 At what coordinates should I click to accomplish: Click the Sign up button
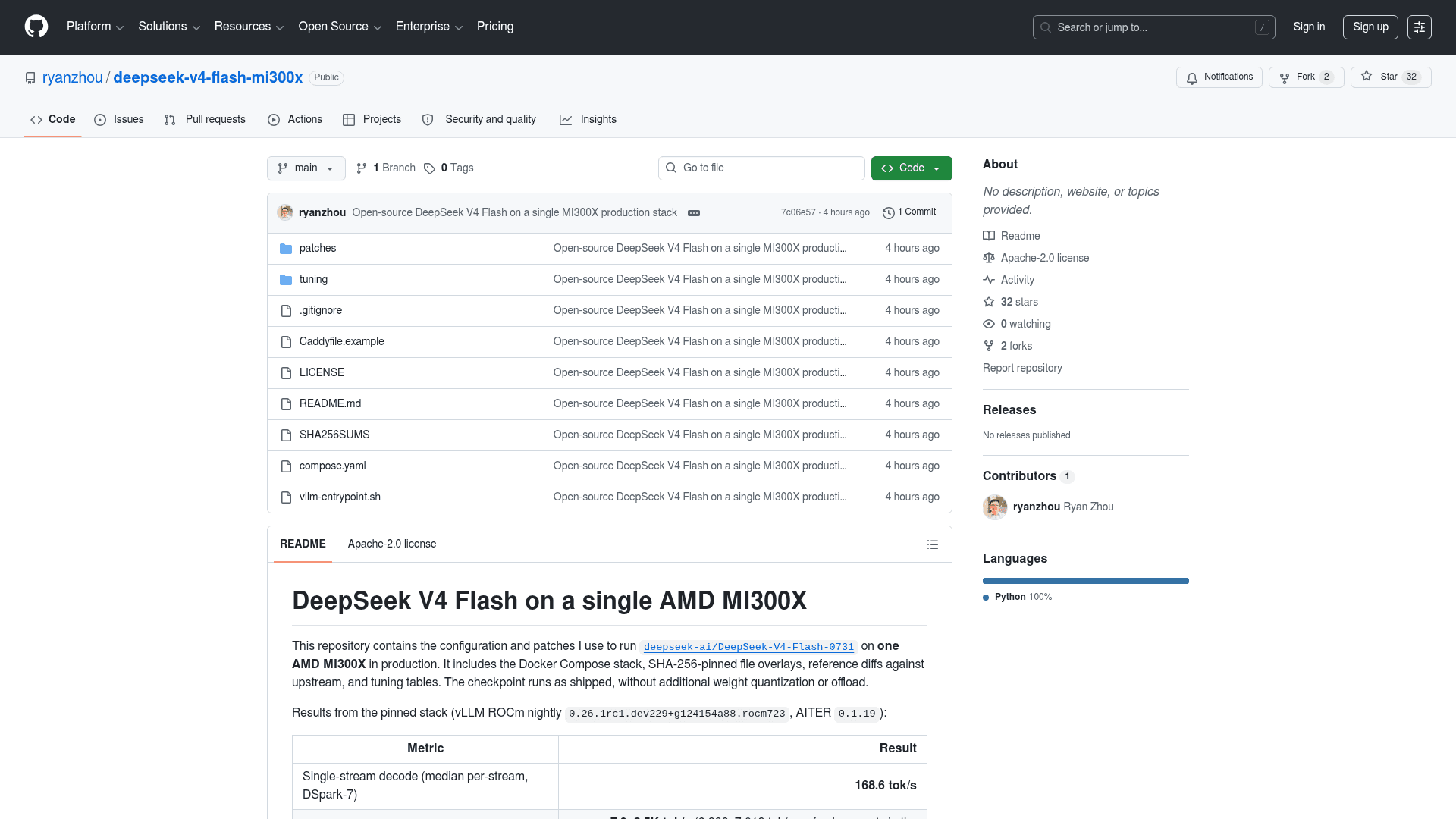pyautogui.click(x=1370, y=27)
